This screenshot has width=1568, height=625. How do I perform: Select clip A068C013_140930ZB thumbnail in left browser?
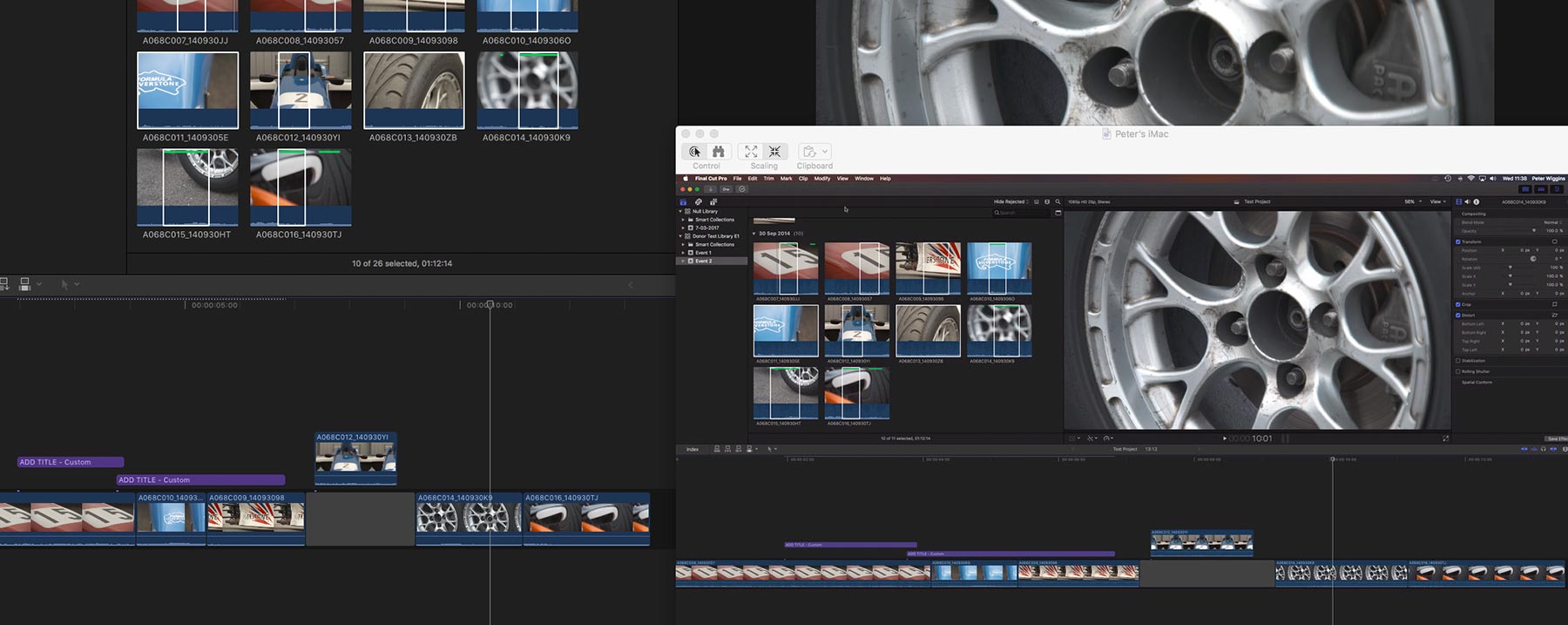pyautogui.click(x=414, y=90)
